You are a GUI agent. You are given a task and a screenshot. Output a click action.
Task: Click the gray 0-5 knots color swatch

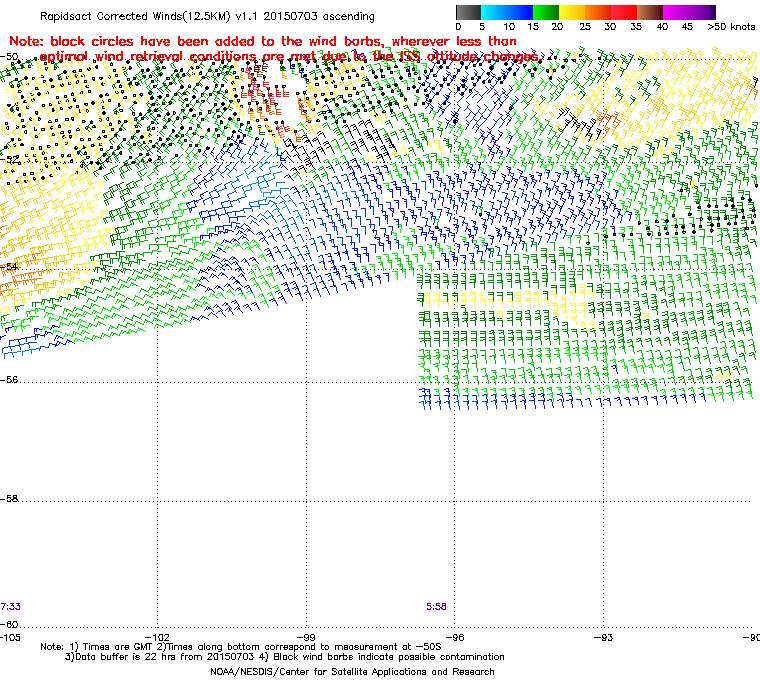[468, 12]
